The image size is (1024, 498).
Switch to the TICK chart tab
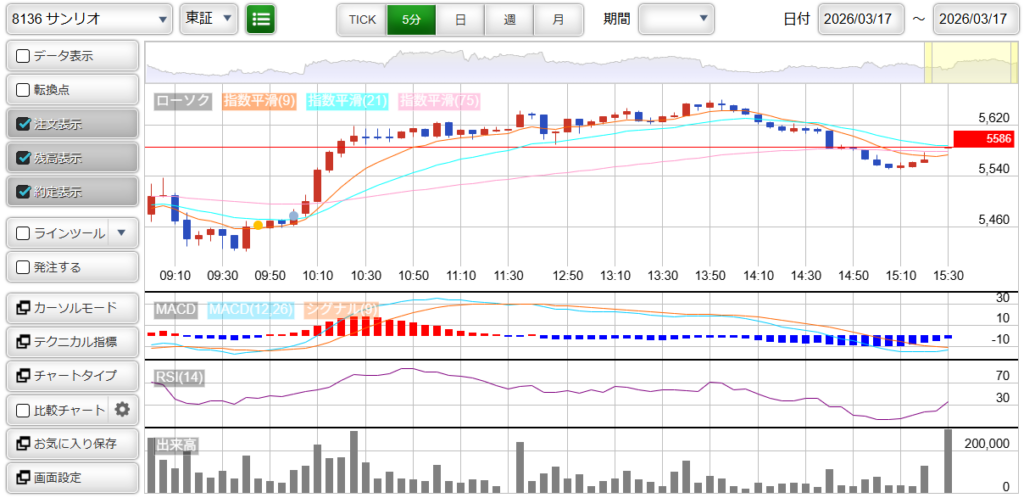click(x=361, y=19)
